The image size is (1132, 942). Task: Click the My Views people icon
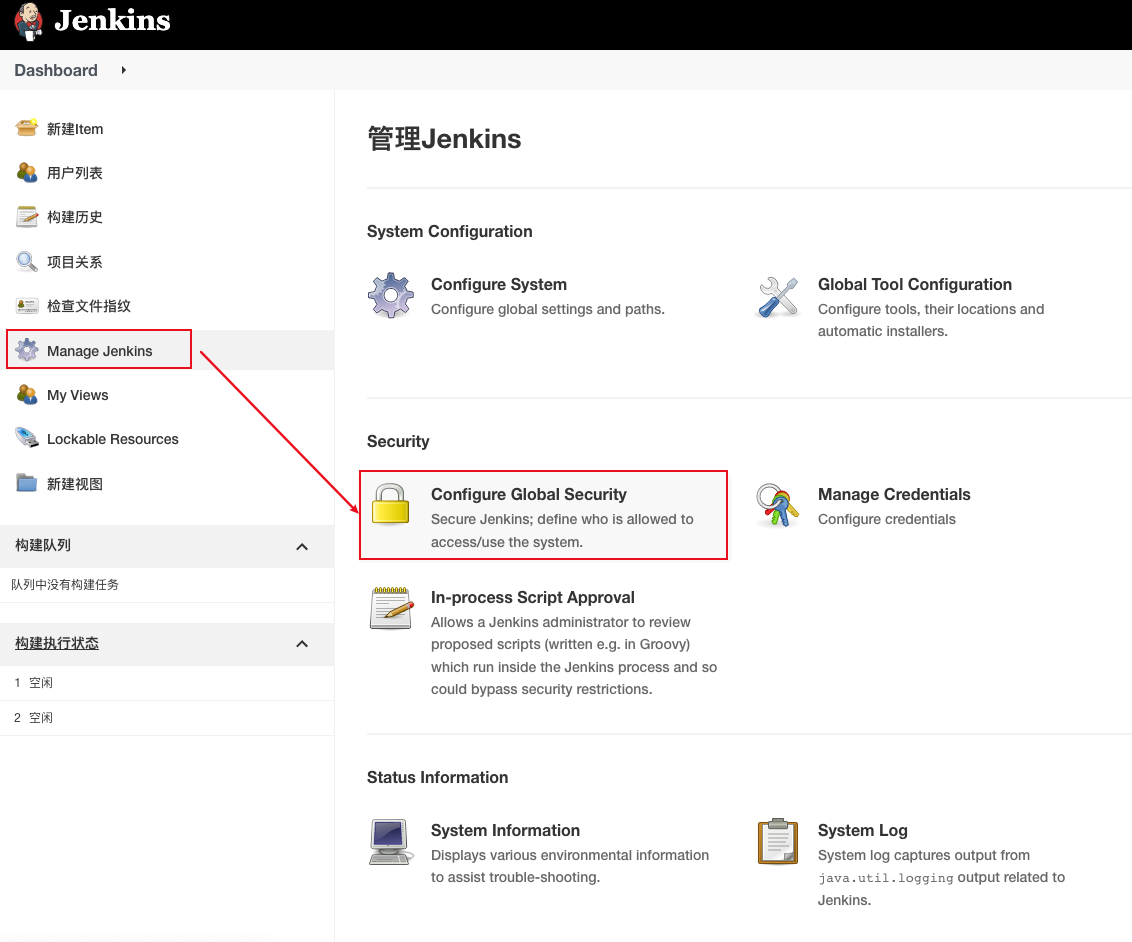point(27,394)
